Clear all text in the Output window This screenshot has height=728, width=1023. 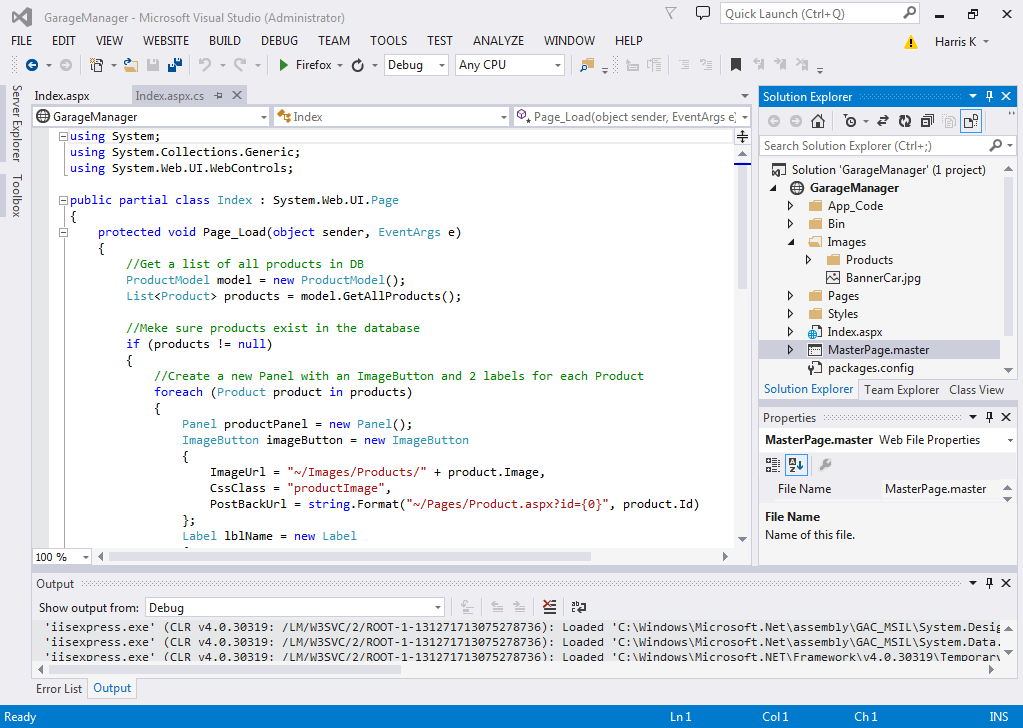point(549,607)
